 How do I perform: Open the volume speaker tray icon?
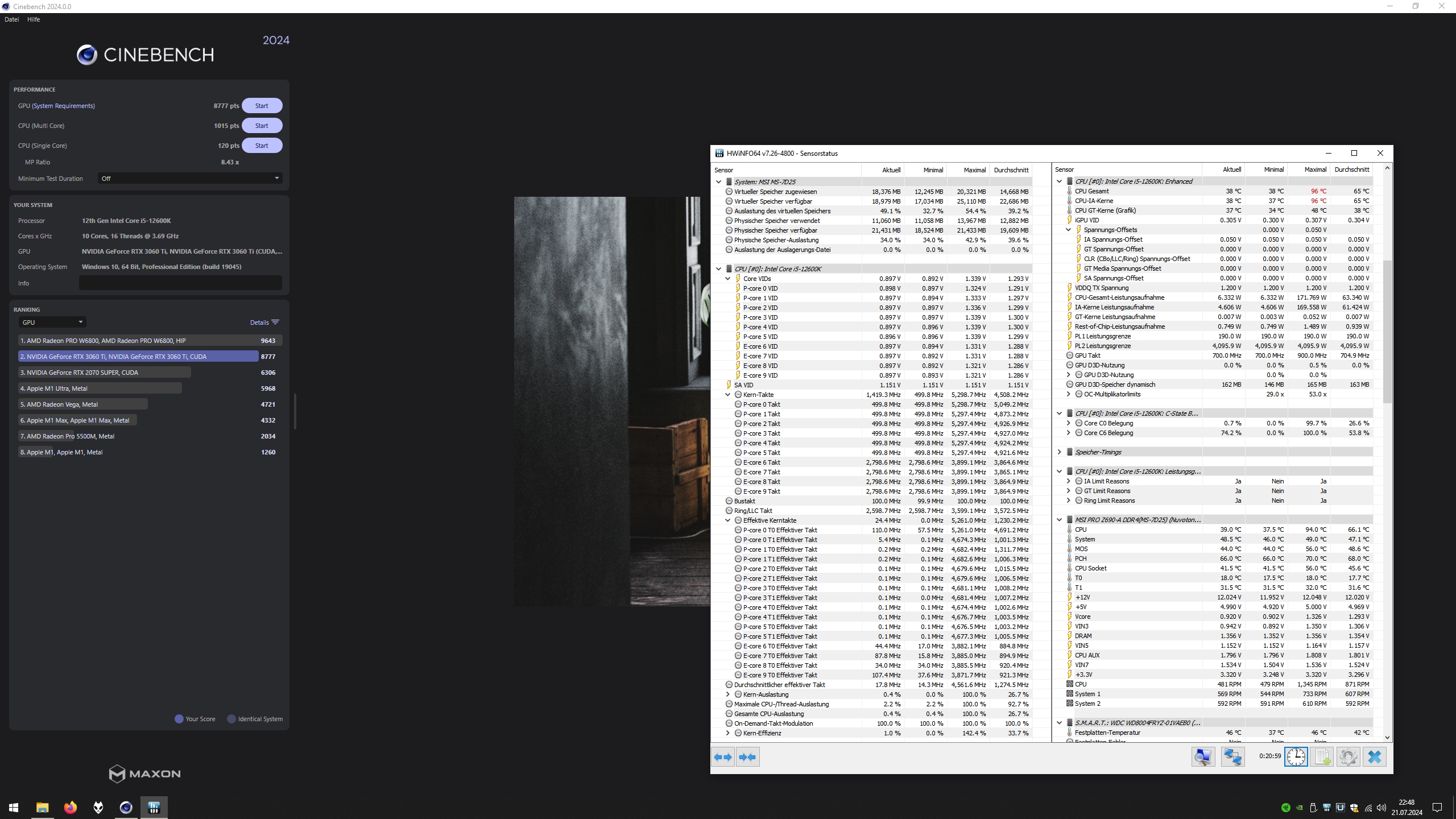(1381, 808)
